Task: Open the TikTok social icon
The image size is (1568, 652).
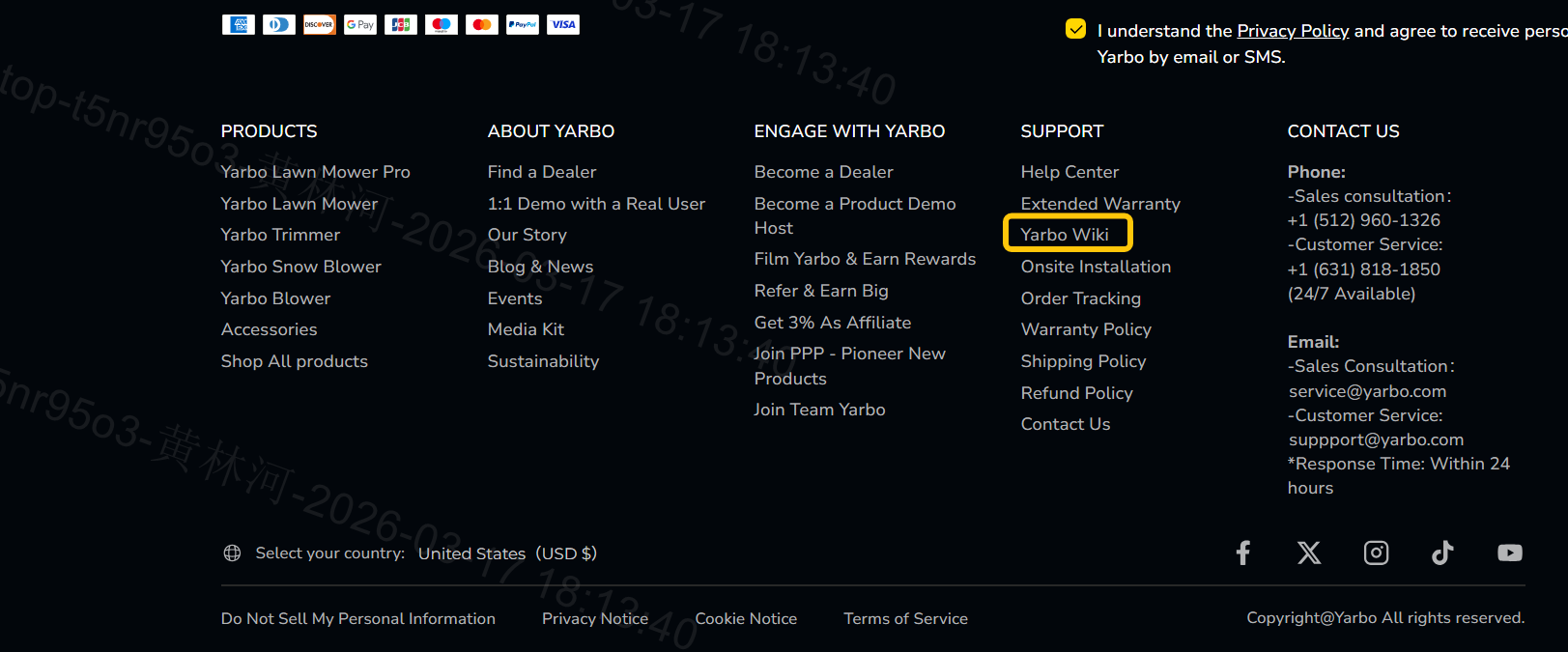Action: point(1442,553)
